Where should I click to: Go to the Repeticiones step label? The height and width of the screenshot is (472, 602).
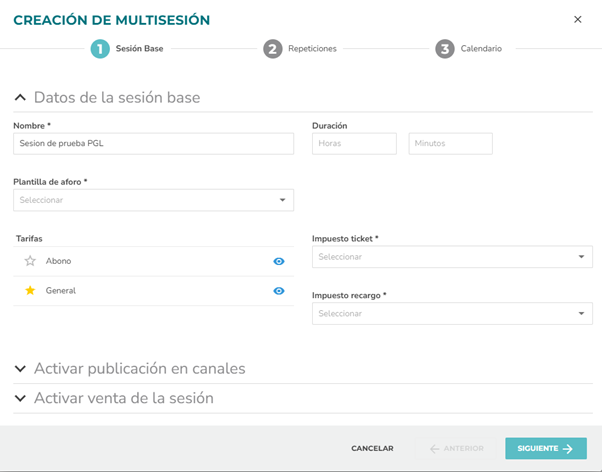[x=312, y=49]
